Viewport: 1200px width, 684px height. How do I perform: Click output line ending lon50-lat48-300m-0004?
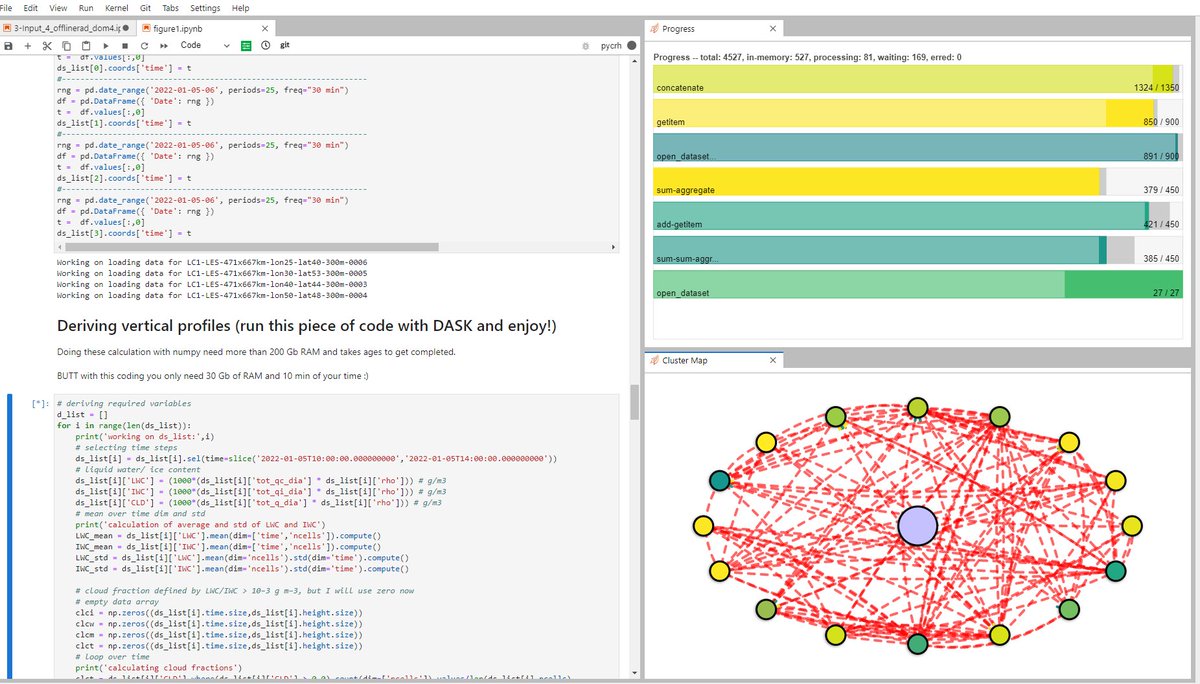(x=212, y=297)
